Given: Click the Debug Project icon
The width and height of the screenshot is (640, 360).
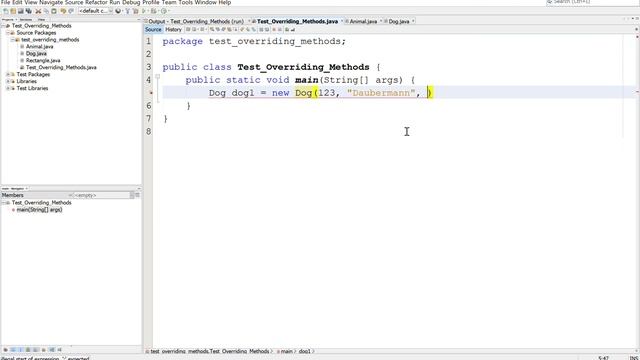Looking at the screenshot, I should coord(153,11).
